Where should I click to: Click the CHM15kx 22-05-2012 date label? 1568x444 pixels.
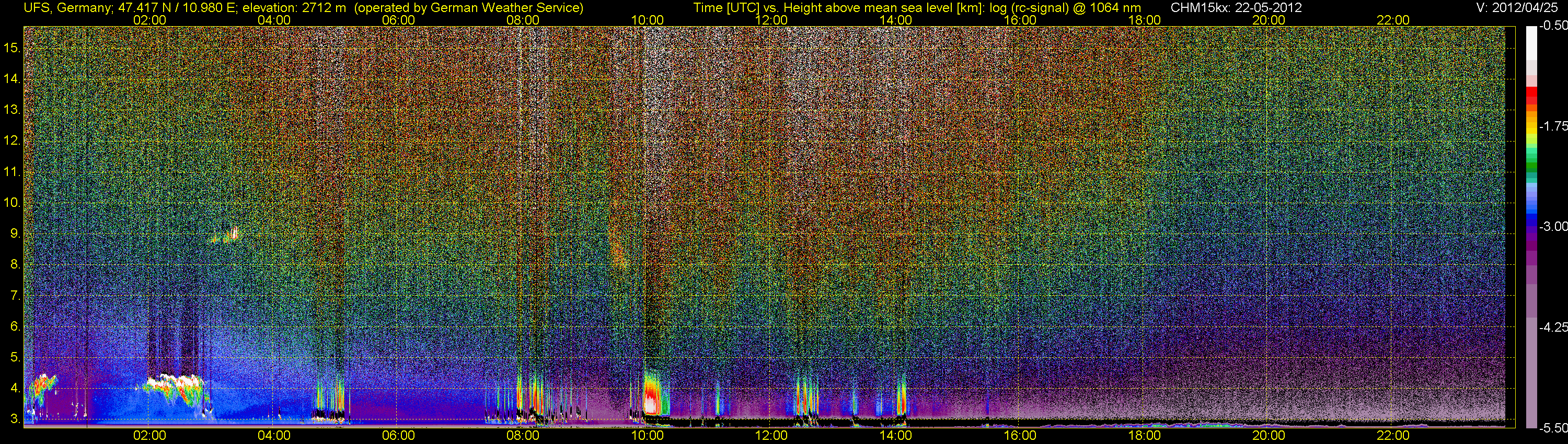(x=1235, y=8)
